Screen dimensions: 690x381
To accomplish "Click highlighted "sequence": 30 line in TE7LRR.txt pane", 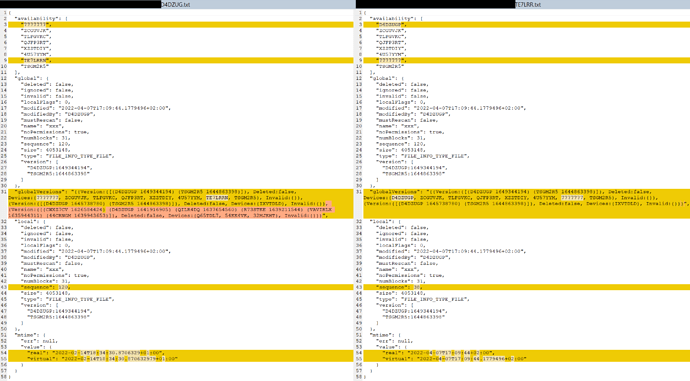I will click(x=399, y=287).
